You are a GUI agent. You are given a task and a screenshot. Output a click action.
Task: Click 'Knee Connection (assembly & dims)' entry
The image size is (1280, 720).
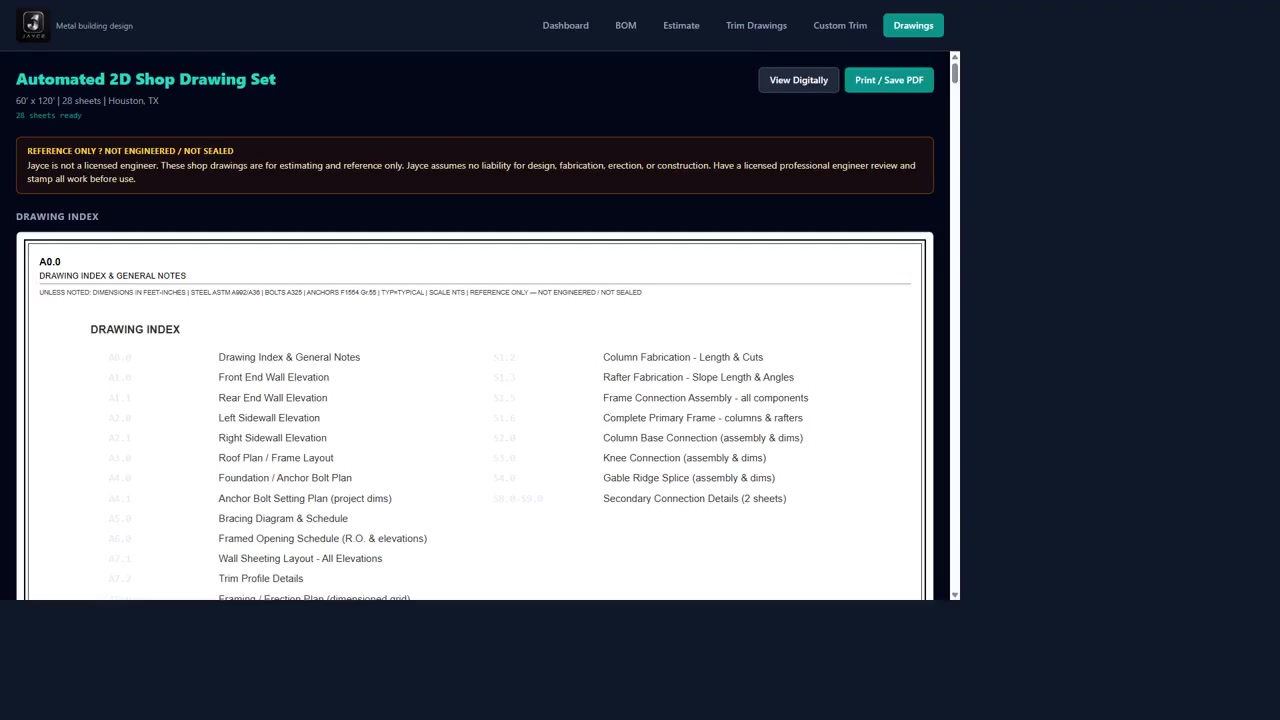point(685,458)
